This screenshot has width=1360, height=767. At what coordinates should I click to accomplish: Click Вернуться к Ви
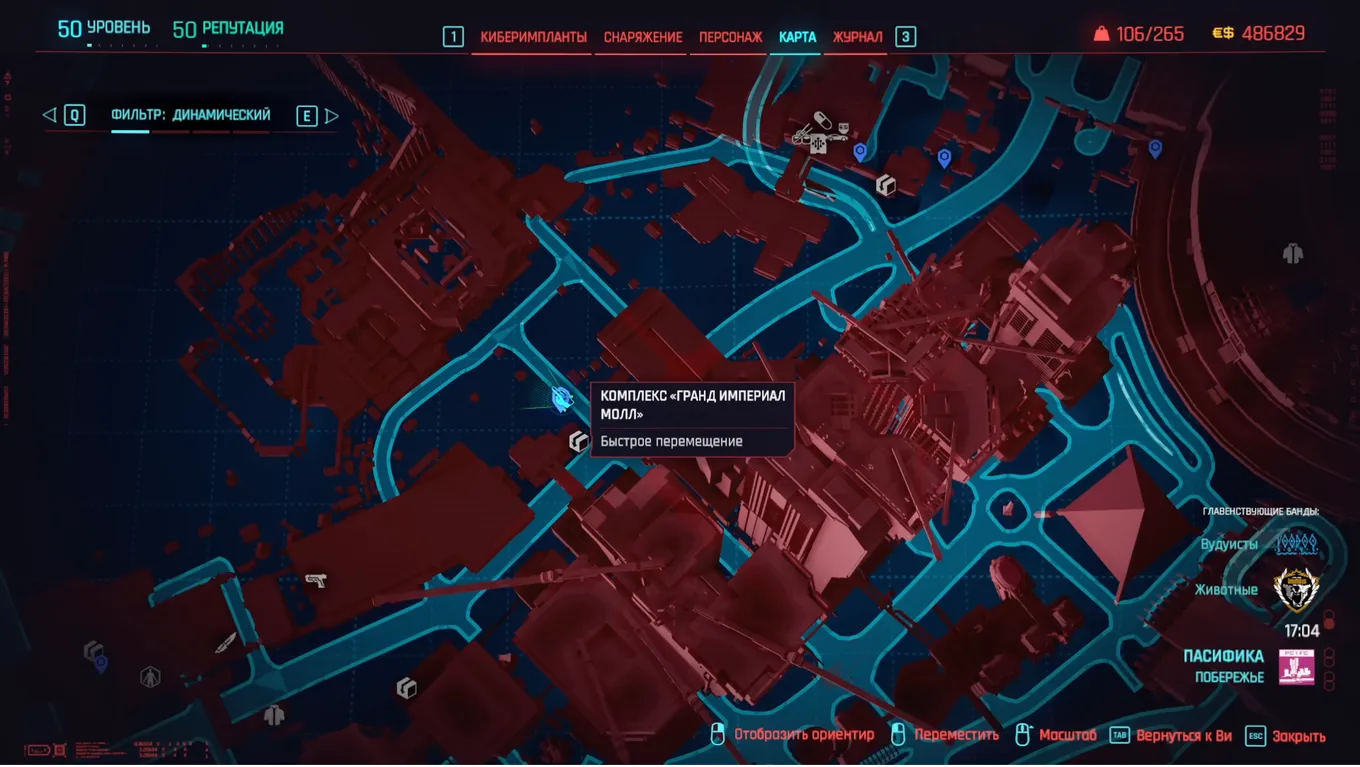click(x=1184, y=736)
